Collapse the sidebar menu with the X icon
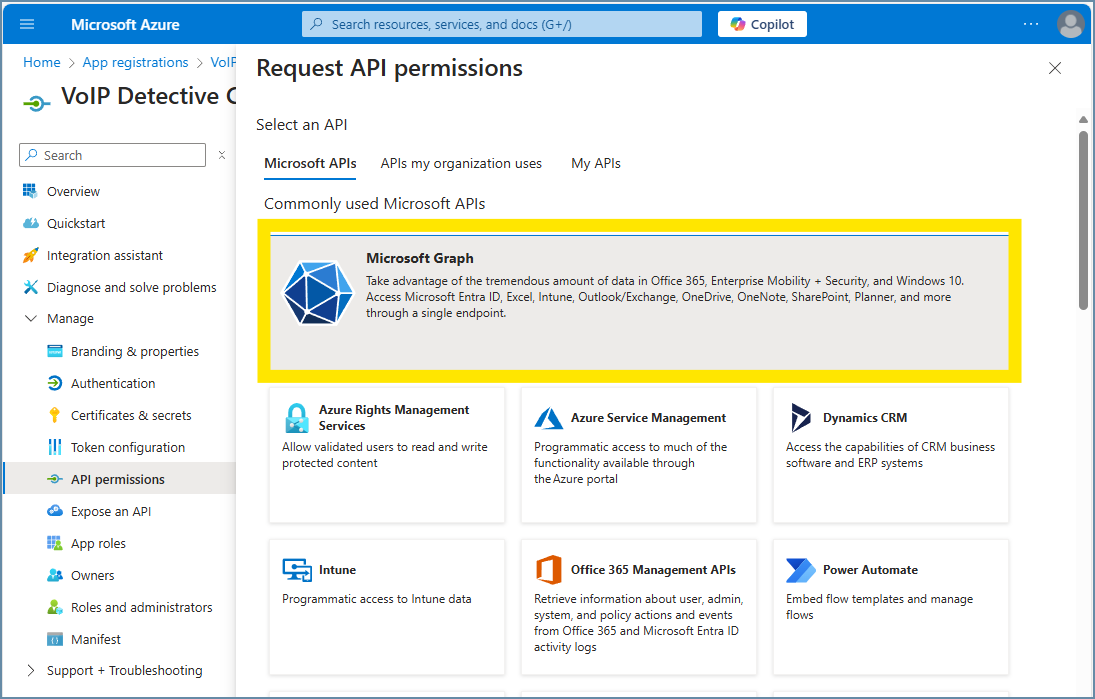1095x699 pixels. tap(221, 155)
